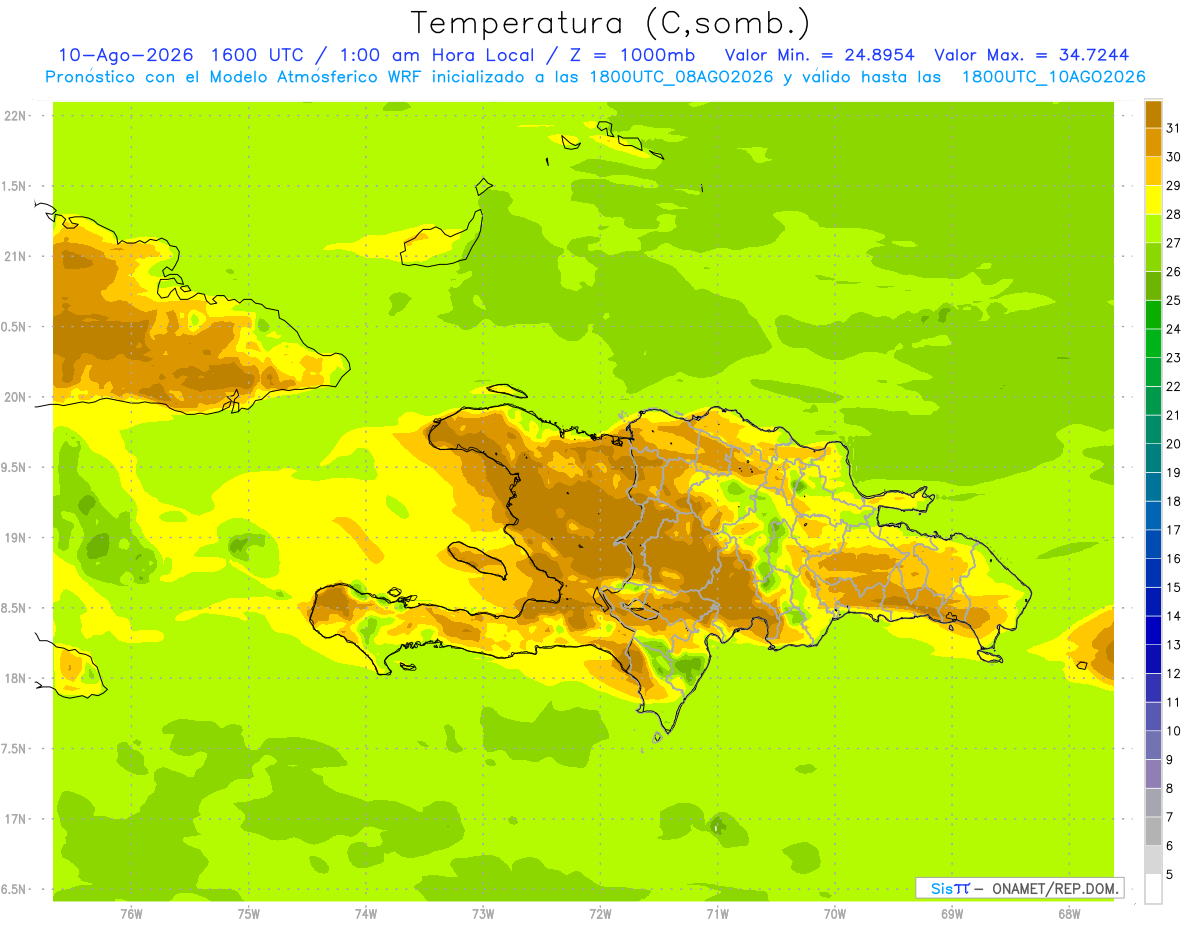Image resolution: width=1200 pixels, height=927 pixels.
Task: Click the legend value '14'
Action: click(x=1174, y=616)
